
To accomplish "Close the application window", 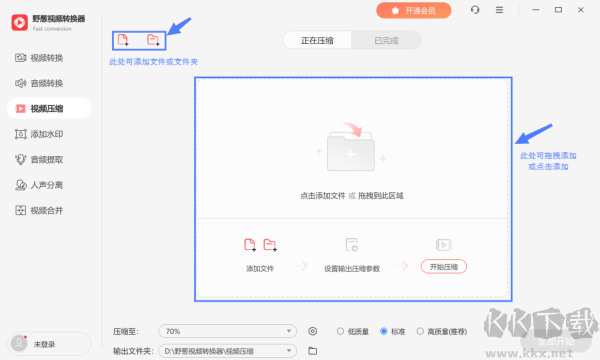I will tap(580, 10).
